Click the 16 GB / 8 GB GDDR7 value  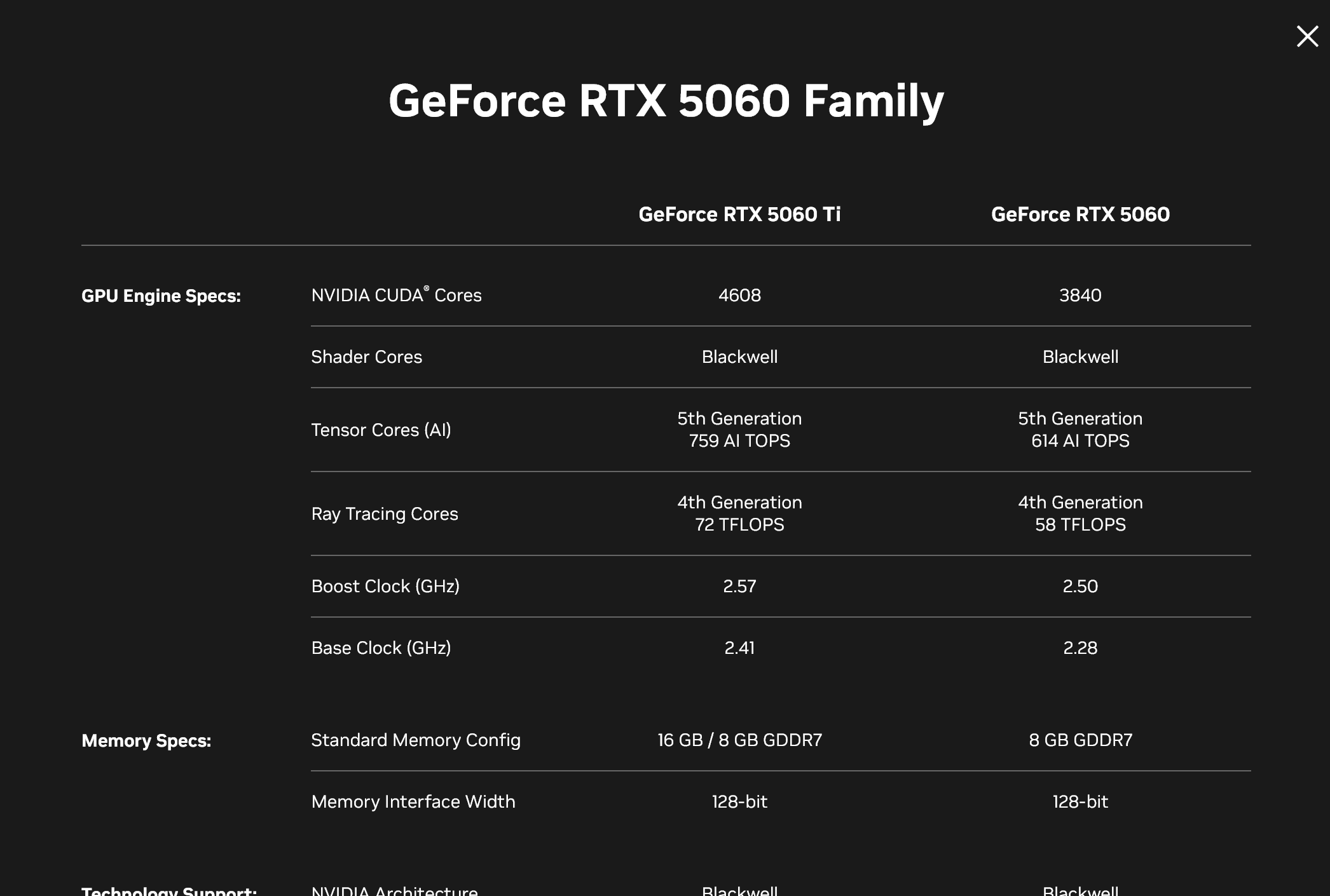tap(739, 740)
